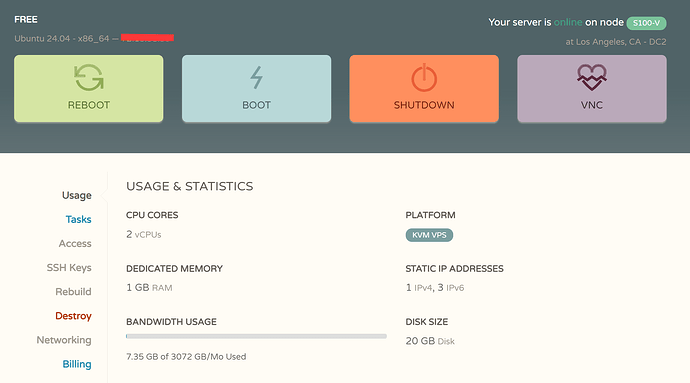Viewport: 690px width, 383px height.
Task: Click the VNC label on the purple tile
Action: point(592,105)
